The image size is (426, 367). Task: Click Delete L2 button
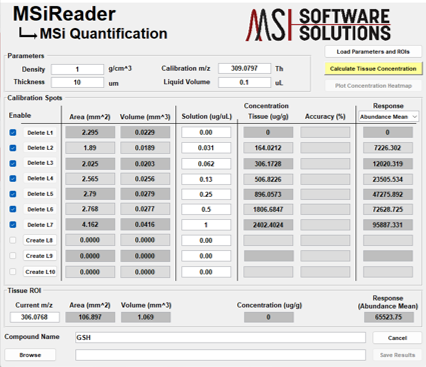click(40, 148)
